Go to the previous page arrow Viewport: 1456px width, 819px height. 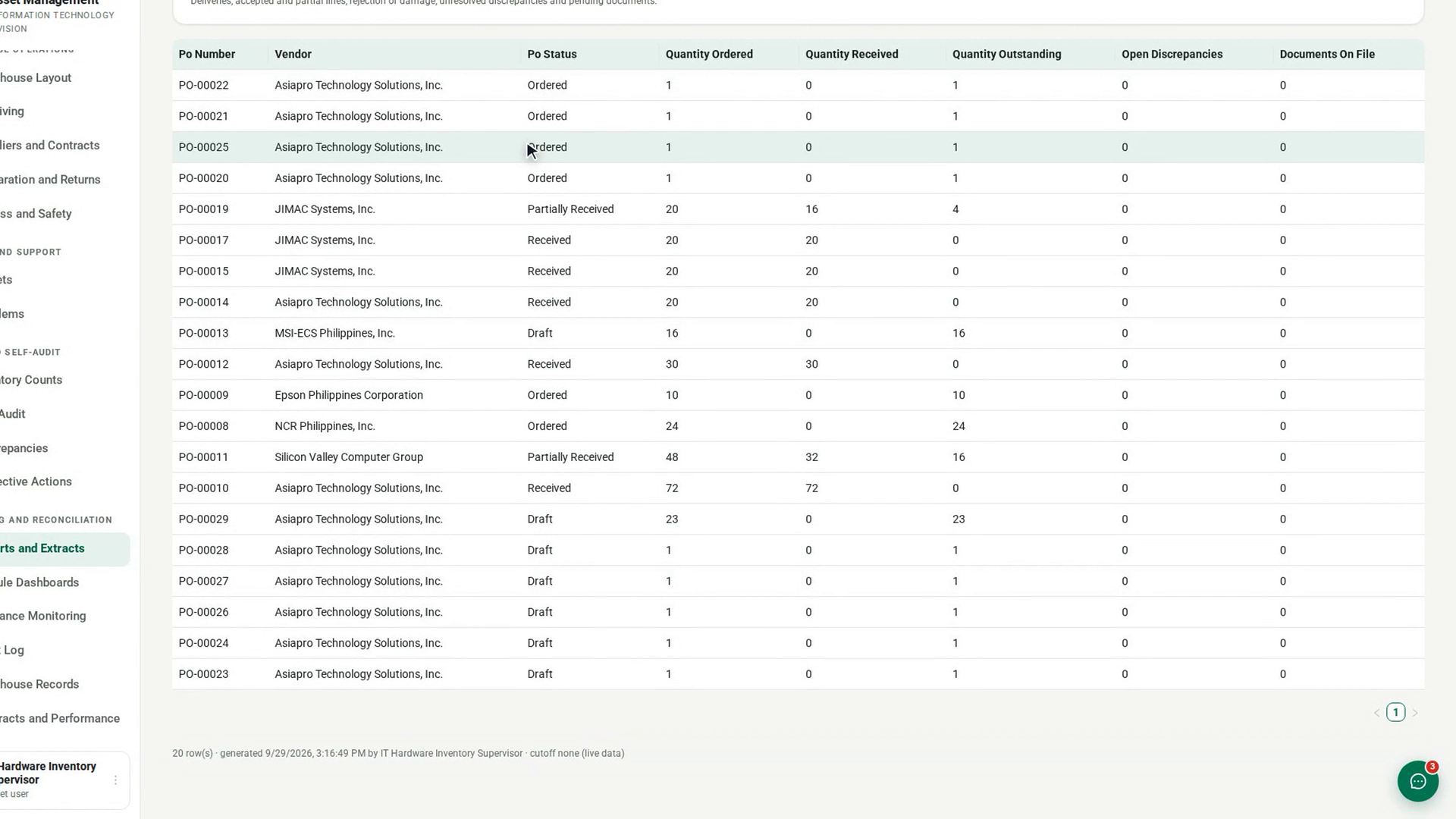[1377, 713]
